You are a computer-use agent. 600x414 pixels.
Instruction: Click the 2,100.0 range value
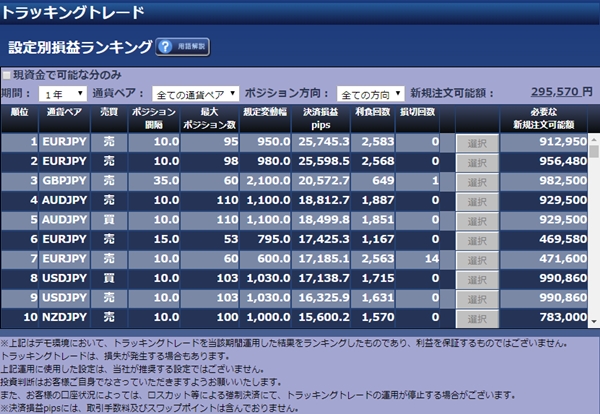[x=268, y=181]
